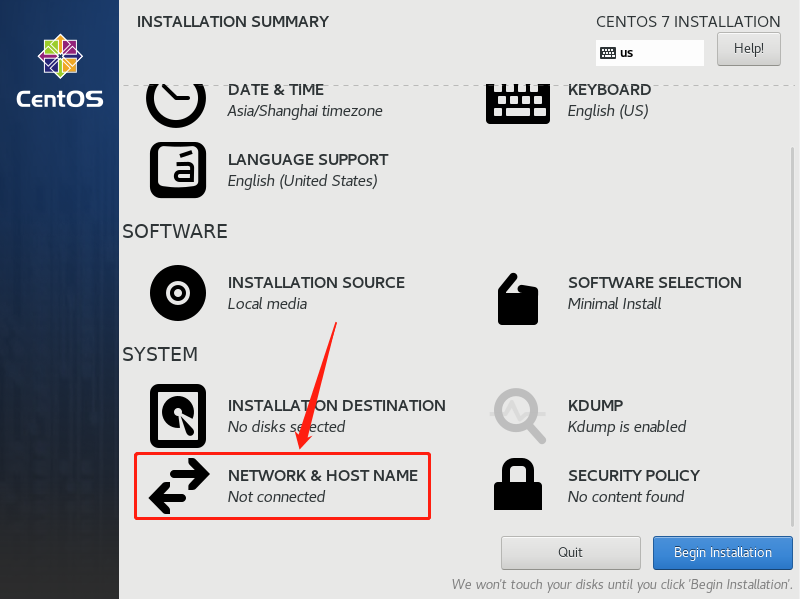Open Installation Source disc icon

coord(178,293)
